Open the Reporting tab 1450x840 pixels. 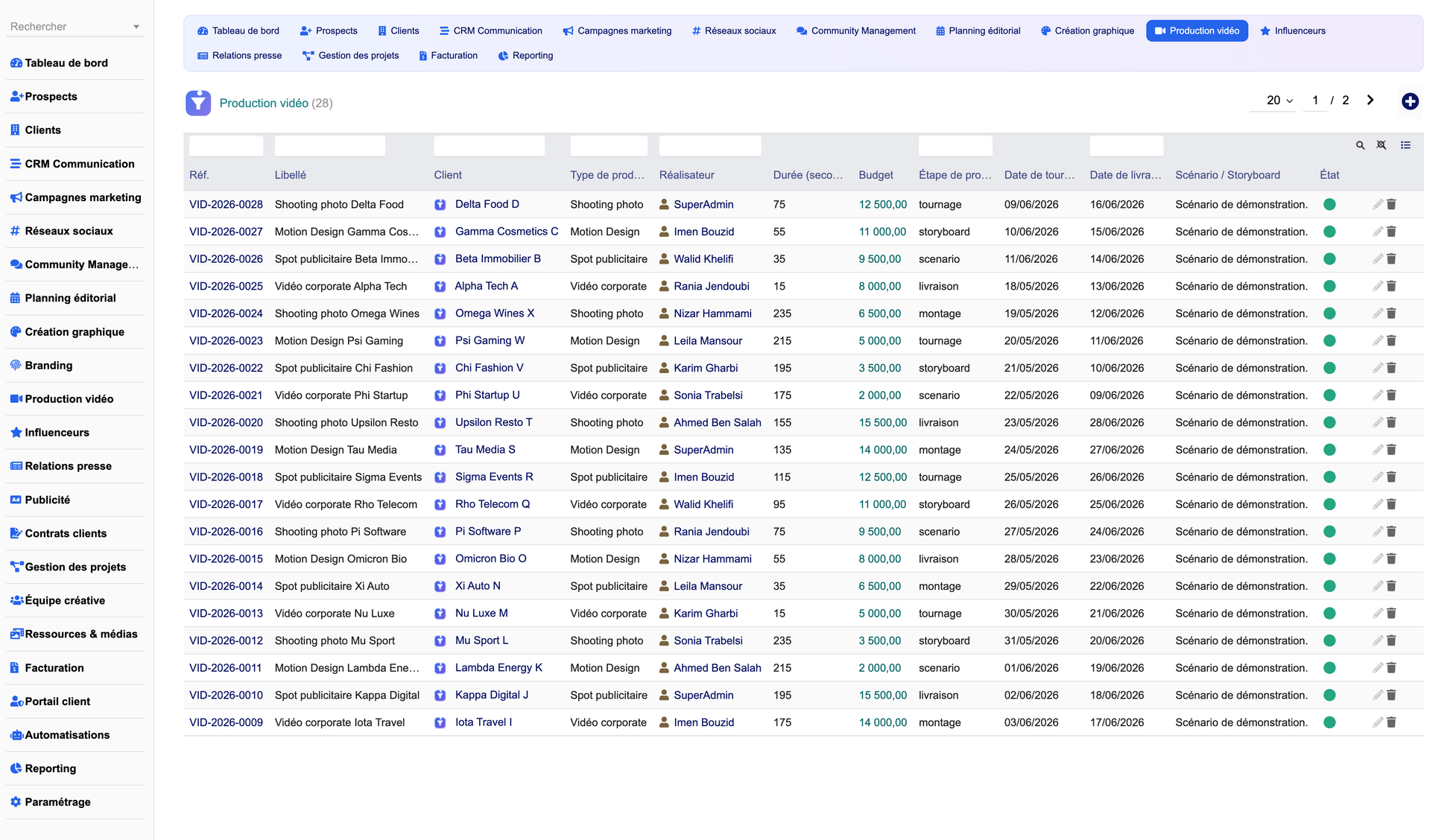click(525, 55)
